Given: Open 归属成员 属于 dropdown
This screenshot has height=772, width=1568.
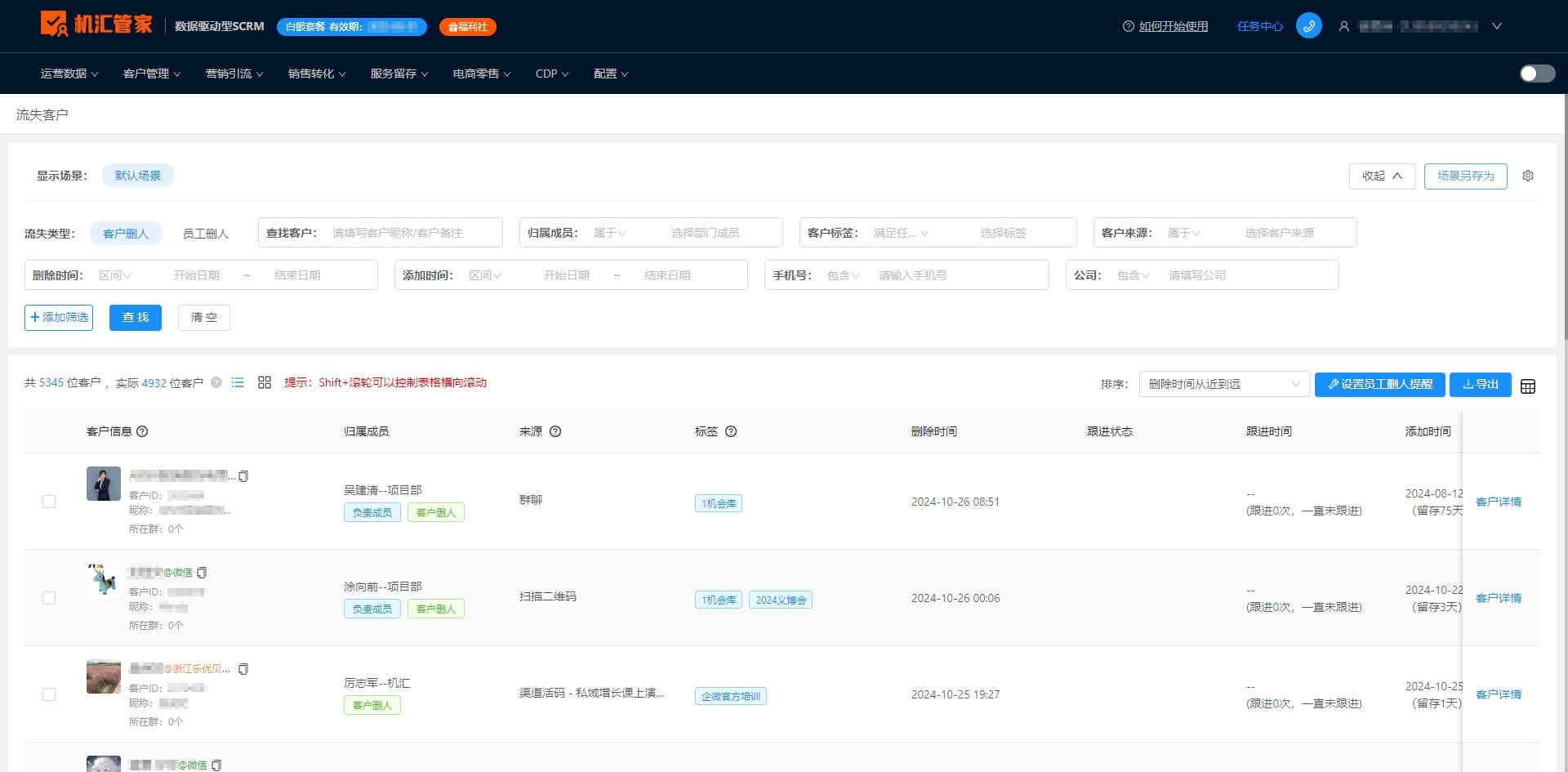Looking at the screenshot, I should click(610, 233).
